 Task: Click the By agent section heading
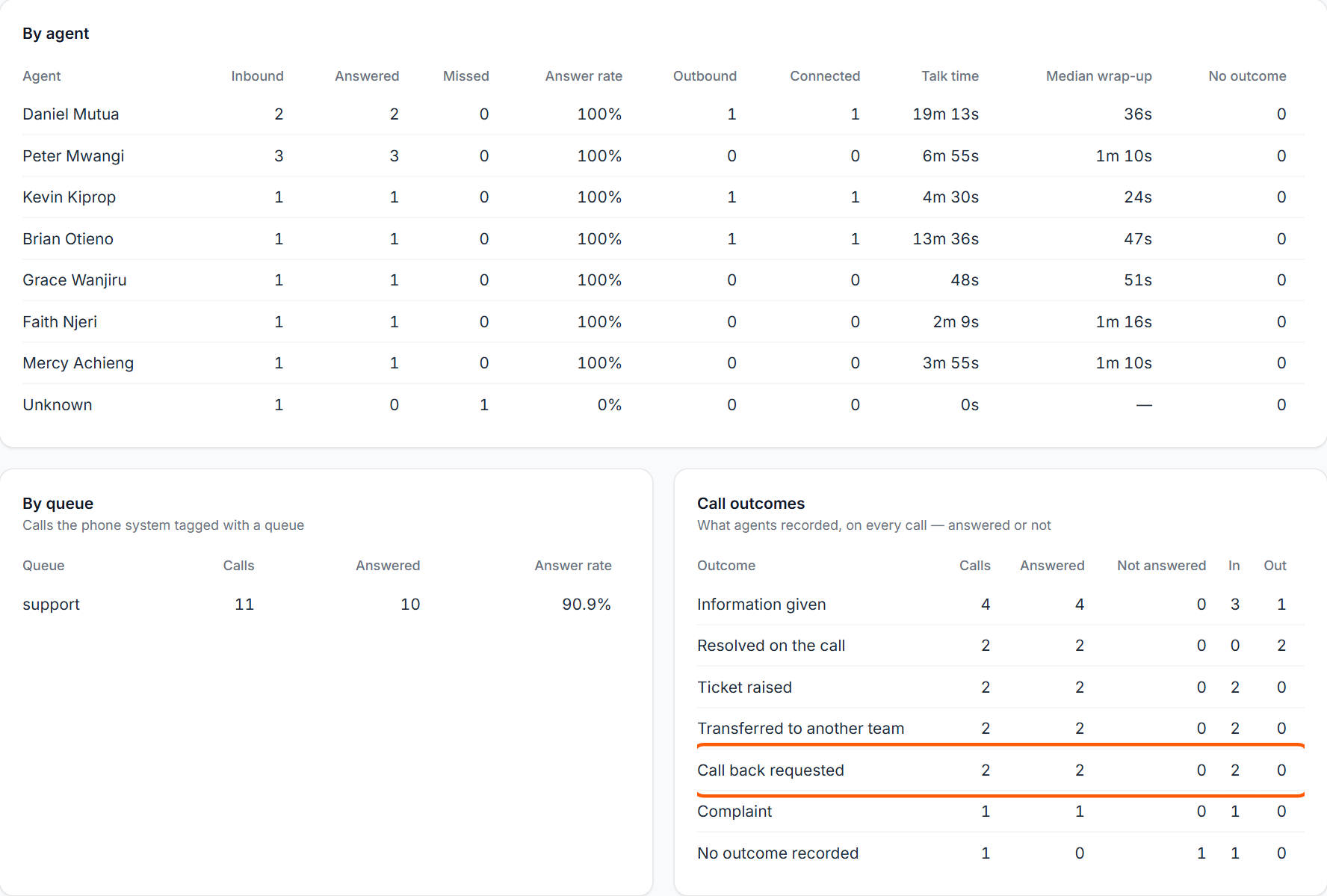[56, 34]
